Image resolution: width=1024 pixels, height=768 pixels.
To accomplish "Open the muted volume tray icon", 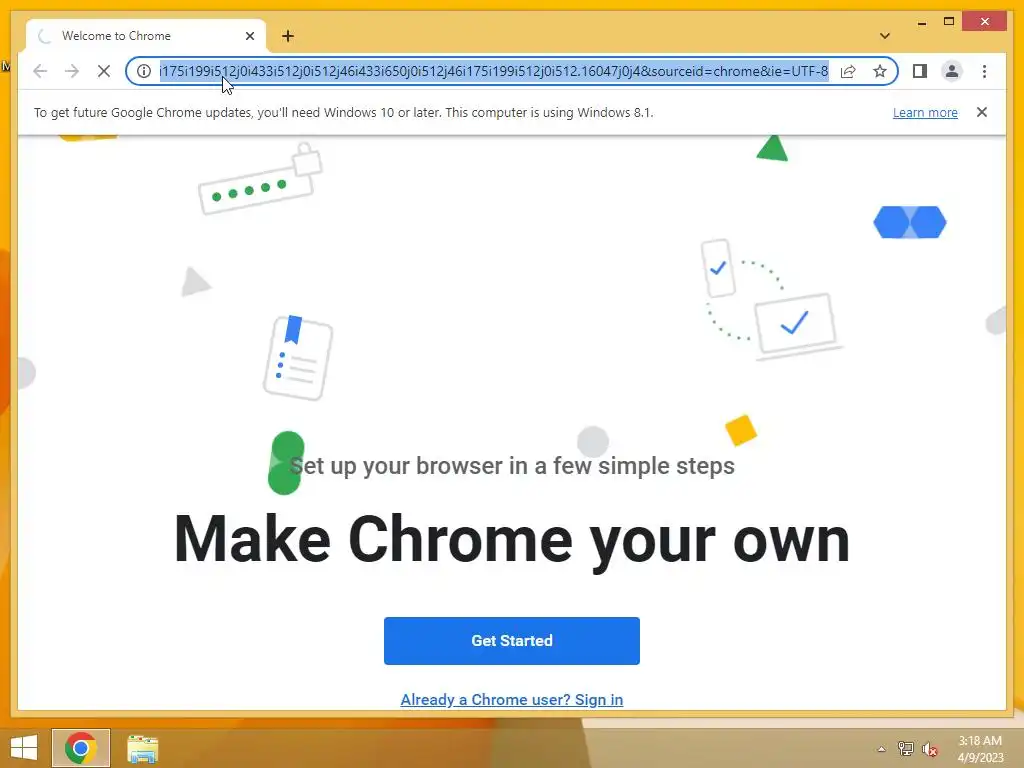I will [930, 748].
